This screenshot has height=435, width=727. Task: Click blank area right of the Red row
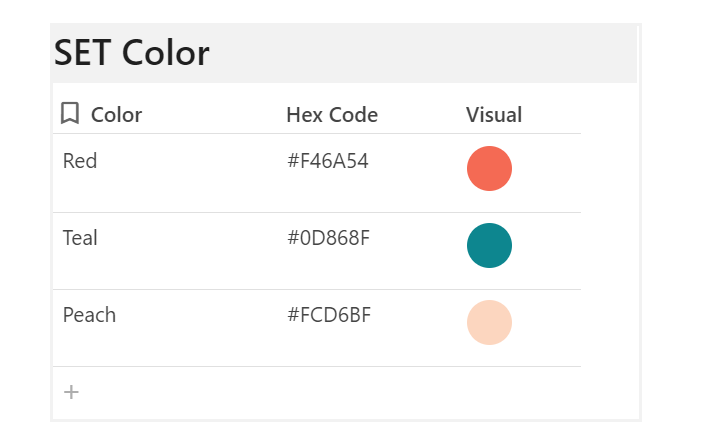point(608,172)
